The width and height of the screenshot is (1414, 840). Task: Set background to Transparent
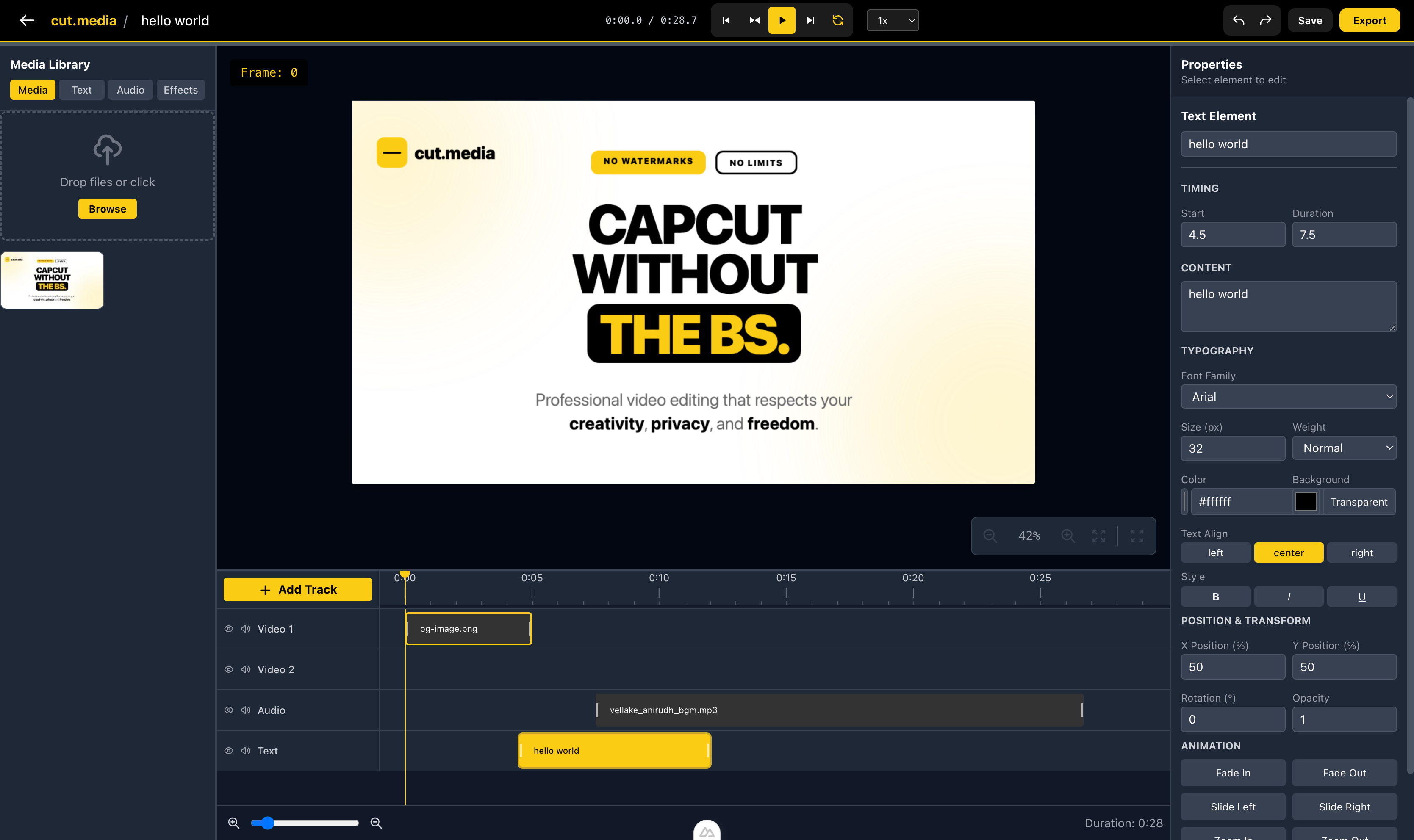tap(1359, 502)
